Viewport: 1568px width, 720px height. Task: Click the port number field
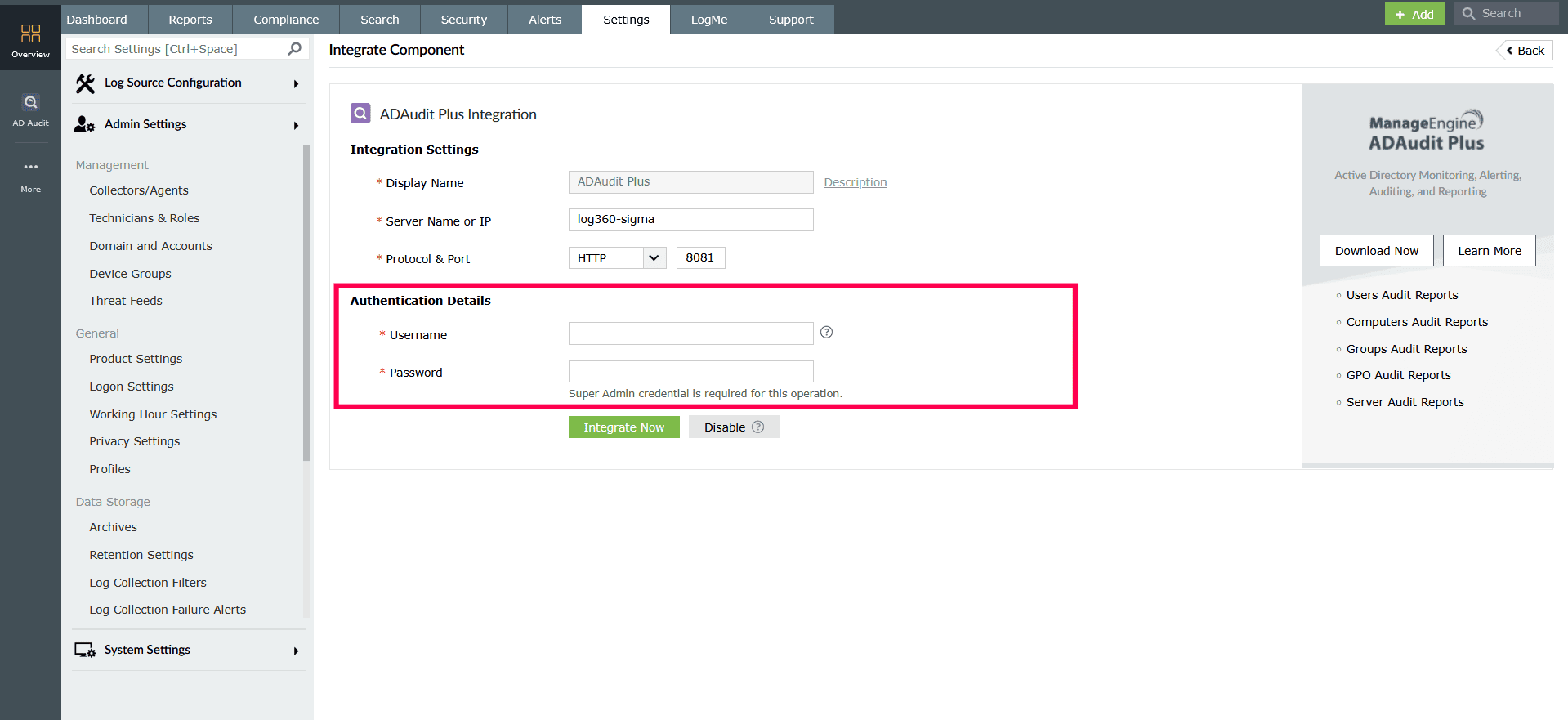pyautogui.click(x=701, y=258)
